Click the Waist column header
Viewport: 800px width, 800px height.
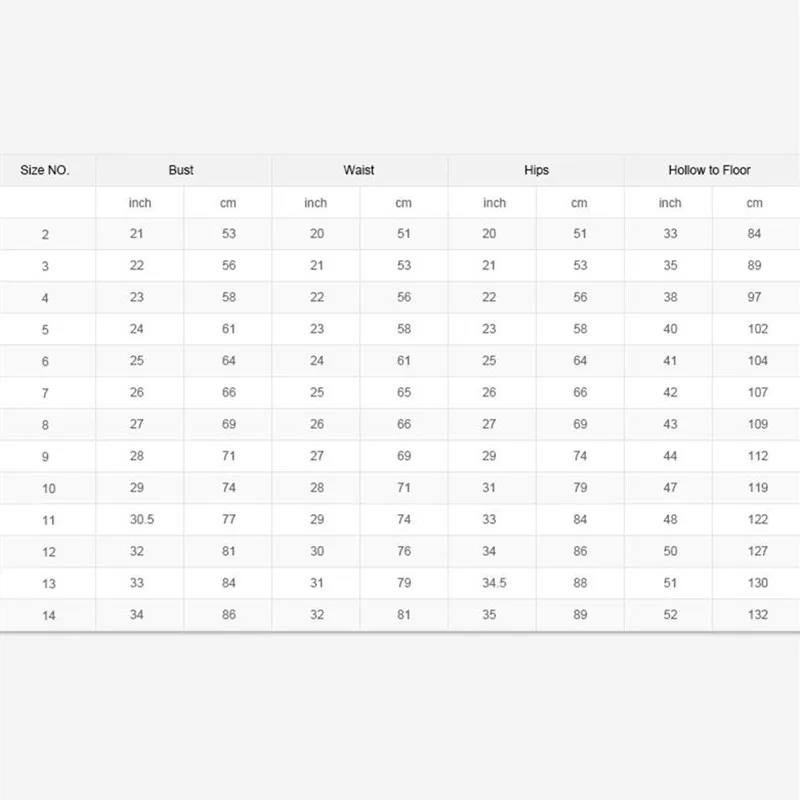[x=359, y=170]
